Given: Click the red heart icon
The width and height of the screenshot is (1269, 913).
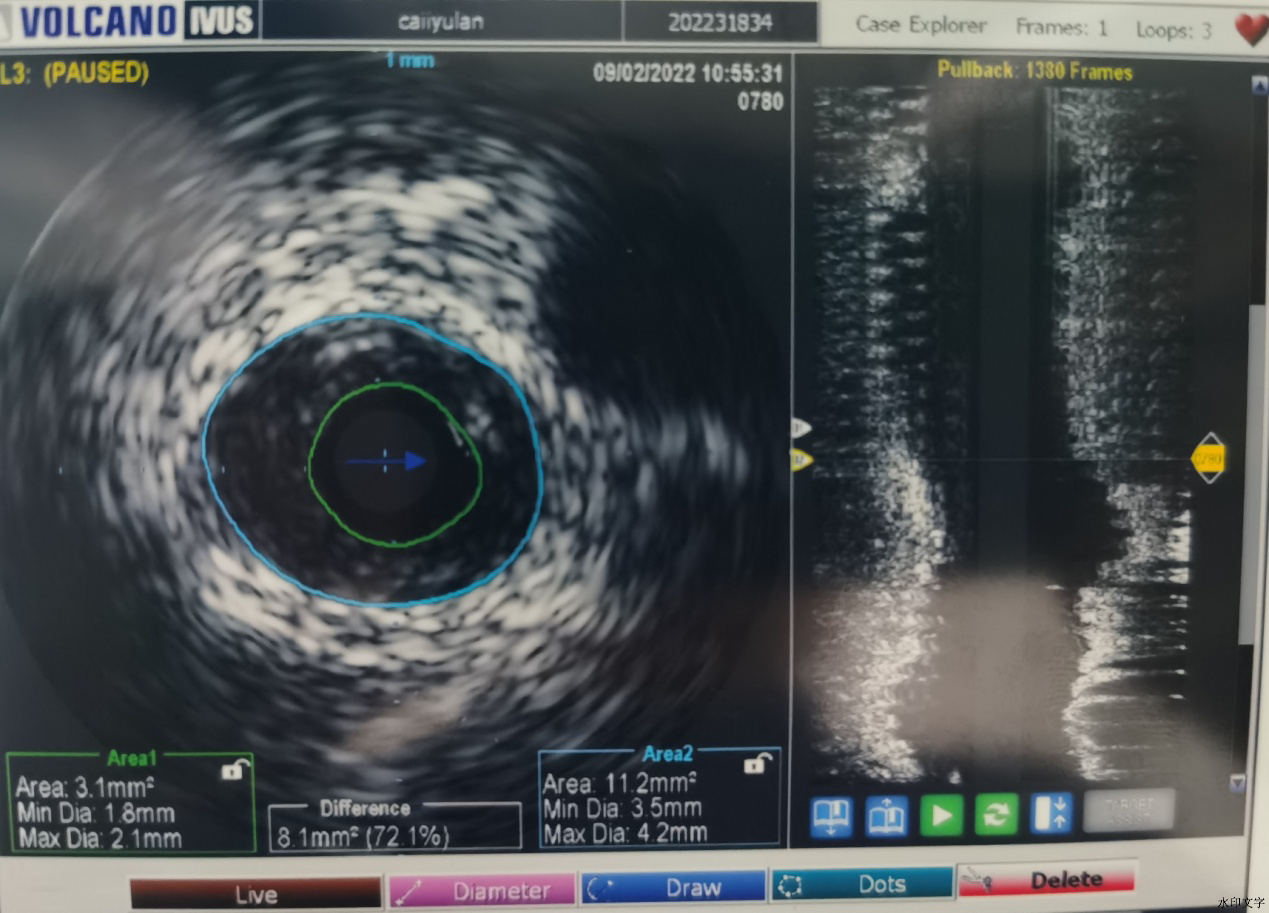Looking at the screenshot, I should point(1250,29).
